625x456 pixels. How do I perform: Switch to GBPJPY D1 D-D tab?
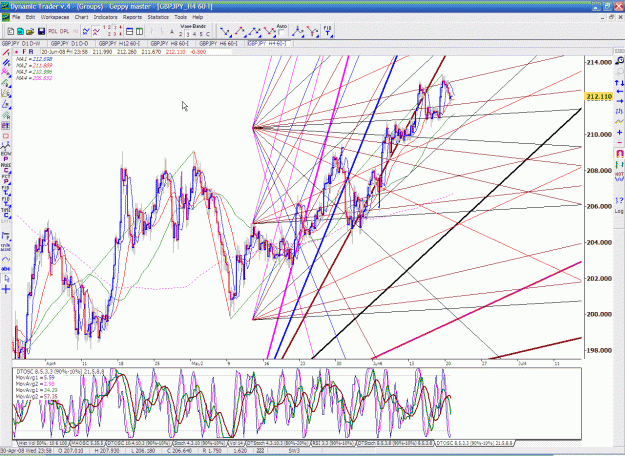(71, 43)
